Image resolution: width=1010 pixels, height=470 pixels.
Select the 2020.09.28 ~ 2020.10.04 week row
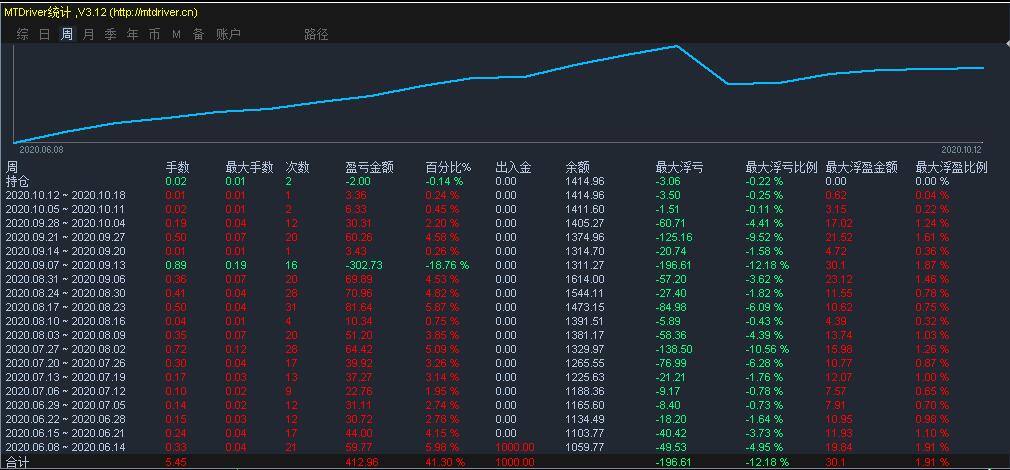point(505,223)
